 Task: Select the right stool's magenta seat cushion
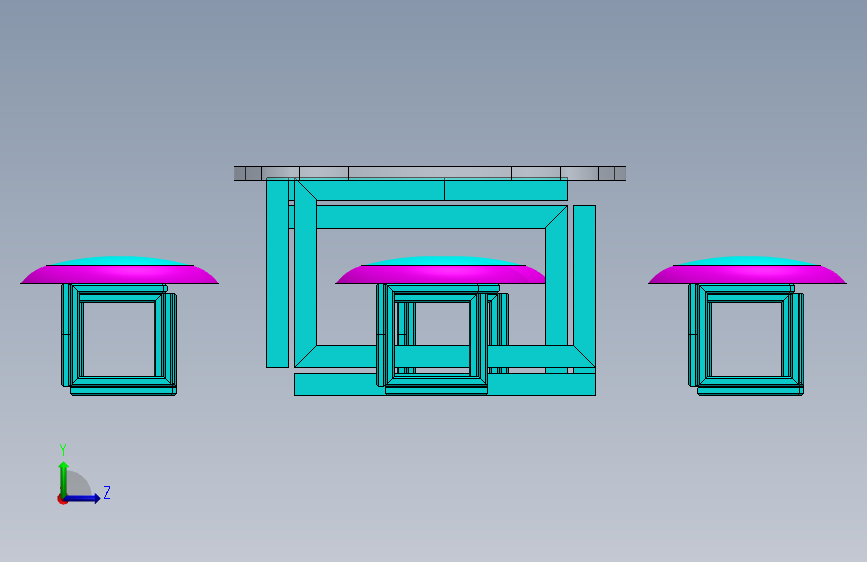(747, 275)
